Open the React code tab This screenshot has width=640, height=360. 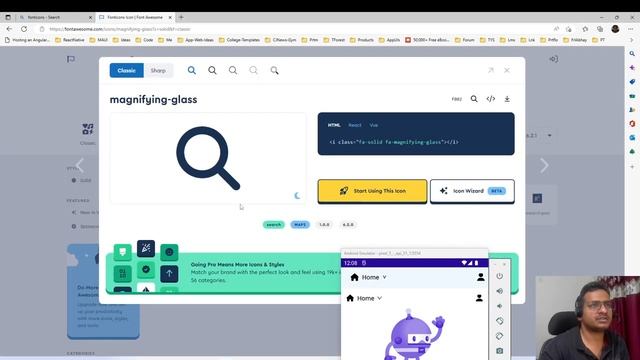[x=355, y=125]
